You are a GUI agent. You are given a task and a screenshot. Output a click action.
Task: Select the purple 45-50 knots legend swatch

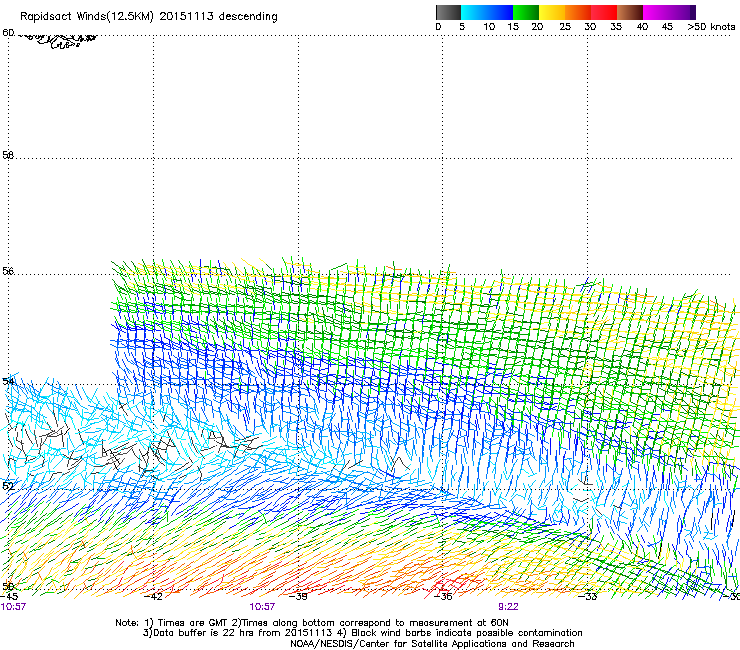pyautogui.click(x=682, y=12)
